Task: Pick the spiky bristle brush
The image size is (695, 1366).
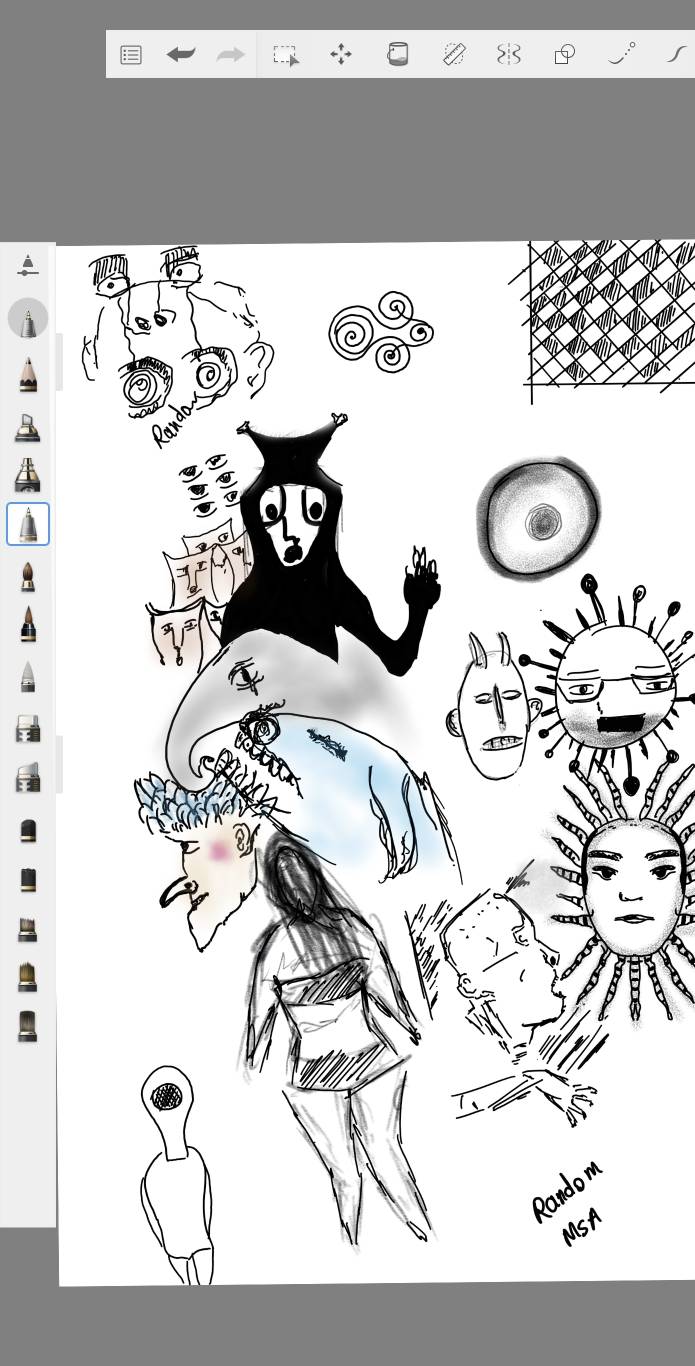Action: [28, 928]
